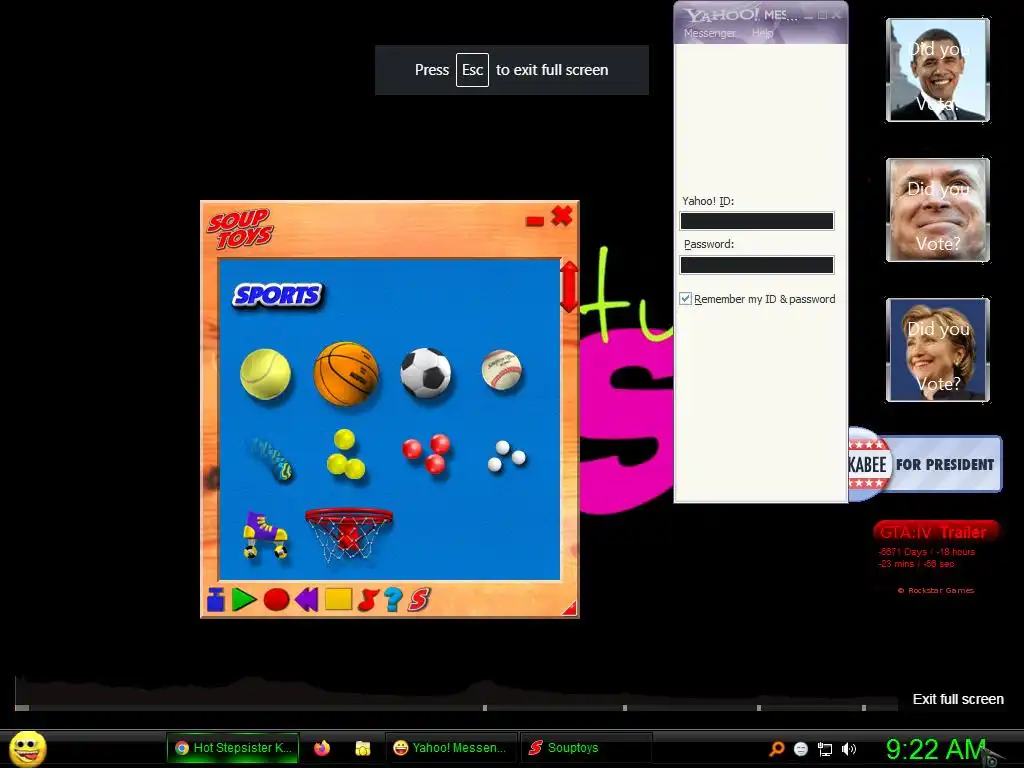Pick the tennis ball toy
This screenshot has height=768, width=1024.
tap(265, 374)
